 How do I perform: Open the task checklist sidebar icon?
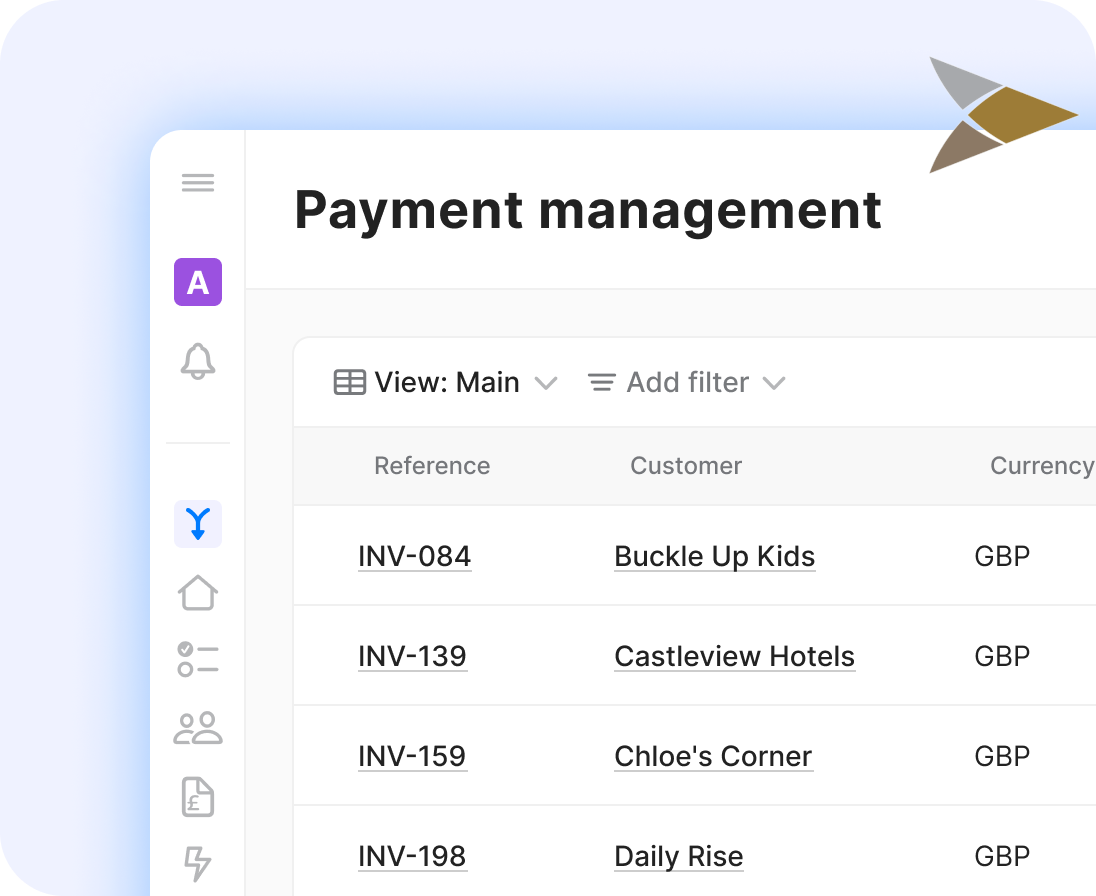[x=198, y=660]
